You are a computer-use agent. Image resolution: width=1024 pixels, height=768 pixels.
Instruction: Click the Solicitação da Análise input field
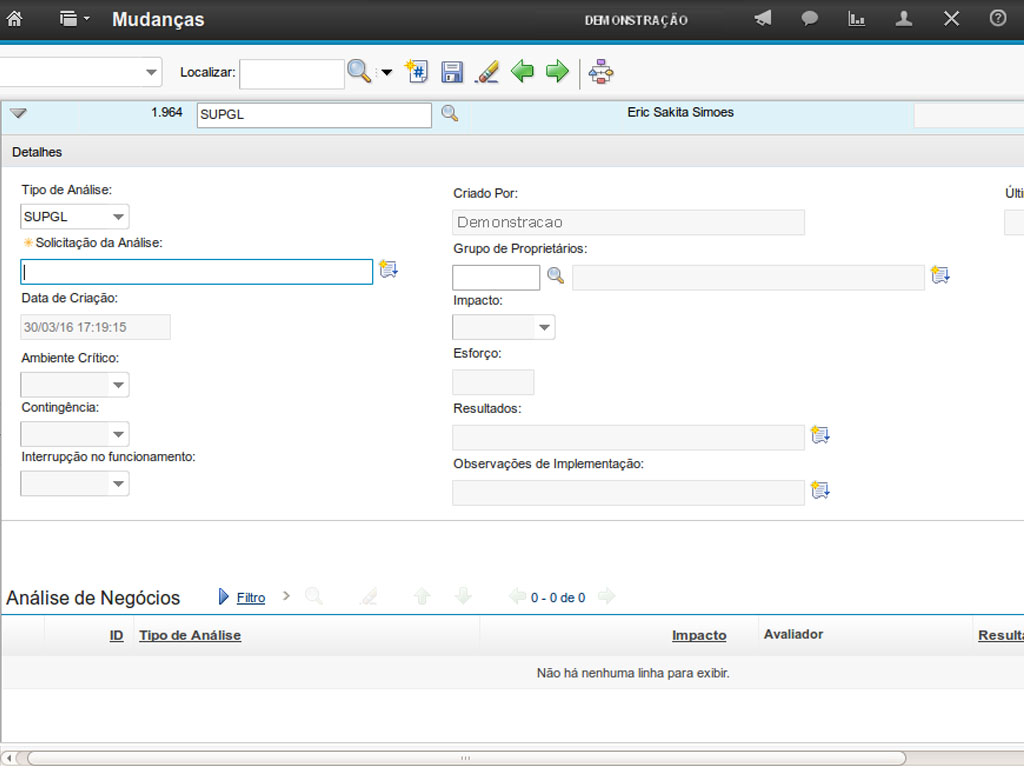click(196, 271)
